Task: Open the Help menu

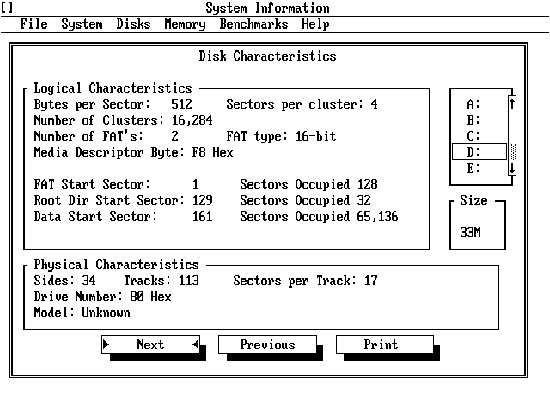Action: (x=315, y=24)
